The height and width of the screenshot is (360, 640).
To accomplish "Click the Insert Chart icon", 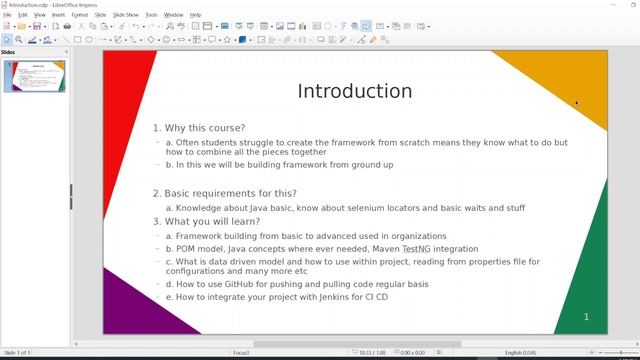I will click(x=302, y=26).
